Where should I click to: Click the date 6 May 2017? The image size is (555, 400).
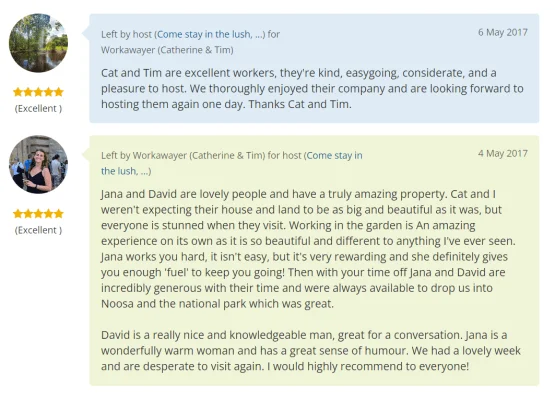point(503,32)
